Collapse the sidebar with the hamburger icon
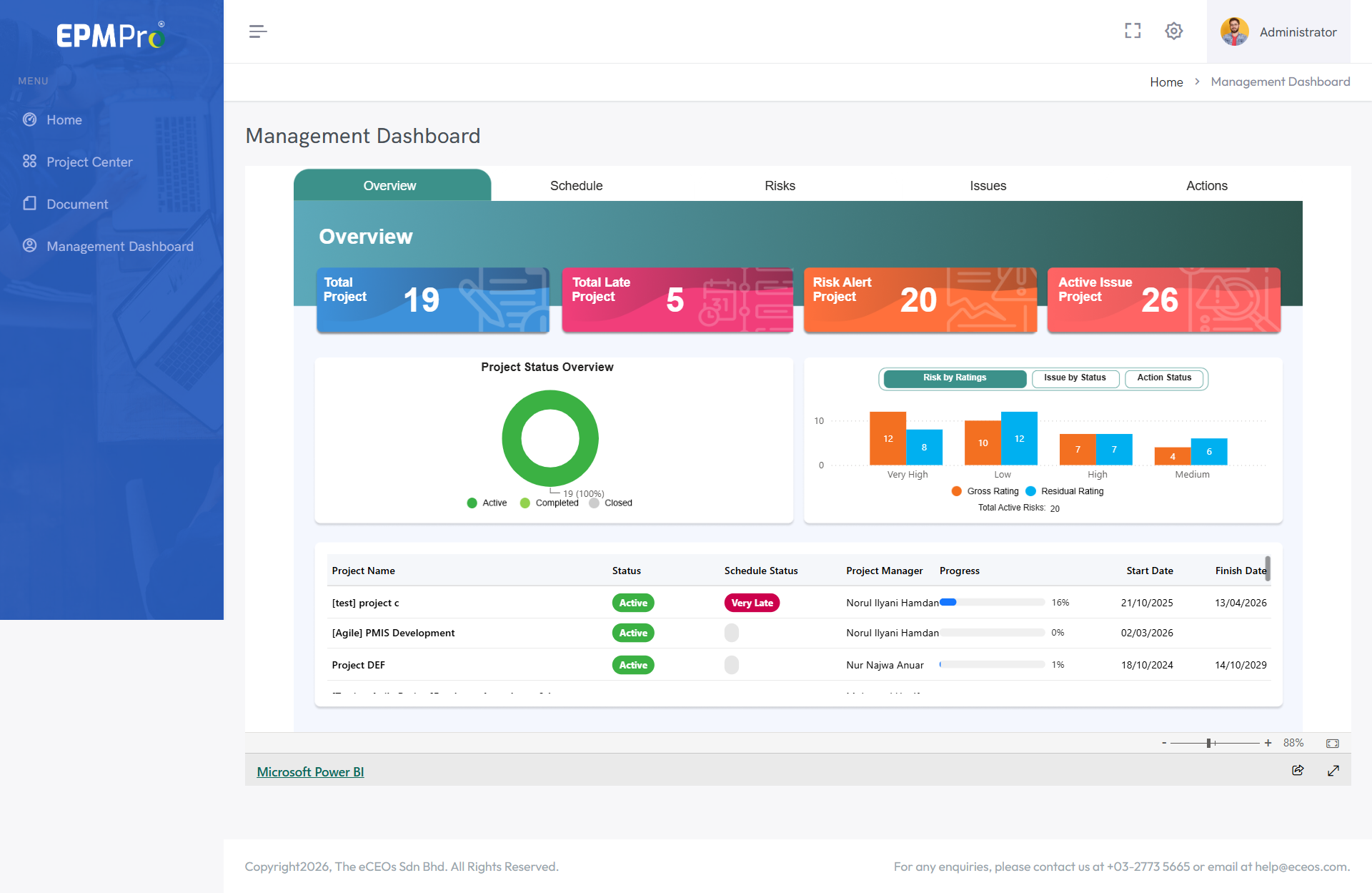 (x=258, y=31)
